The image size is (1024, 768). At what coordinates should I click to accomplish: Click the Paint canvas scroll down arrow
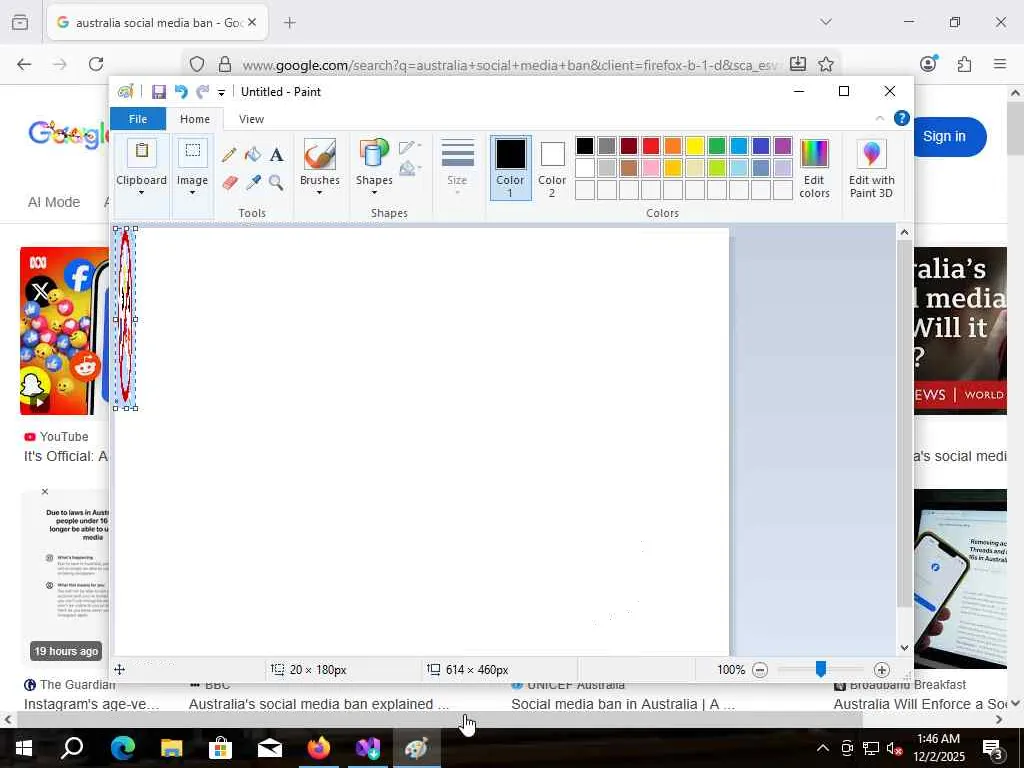[x=904, y=648]
